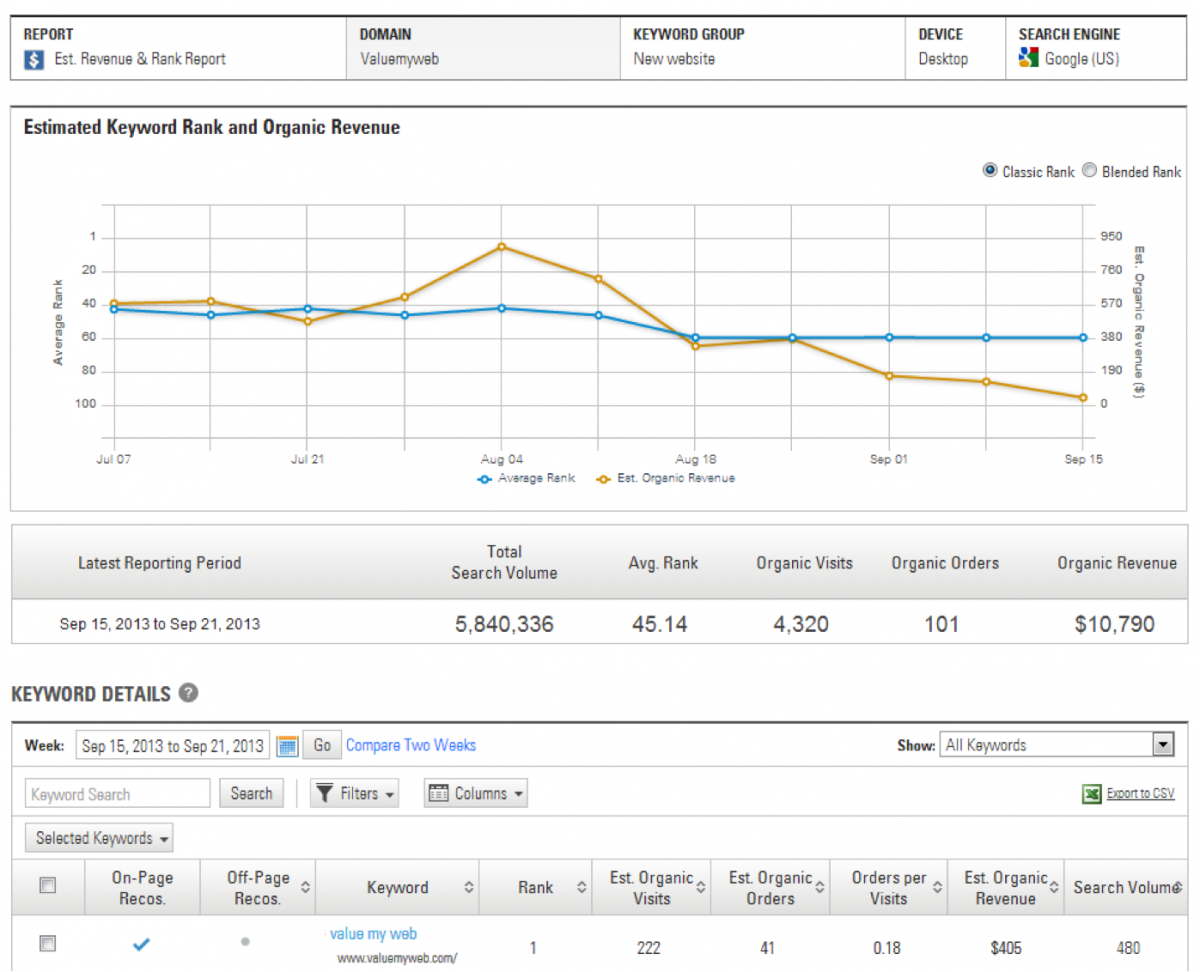Image resolution: width=1200 pixels, height=972 pixels.
Task: Click the Compare Two Weeks link
Action: click(410, 745)
